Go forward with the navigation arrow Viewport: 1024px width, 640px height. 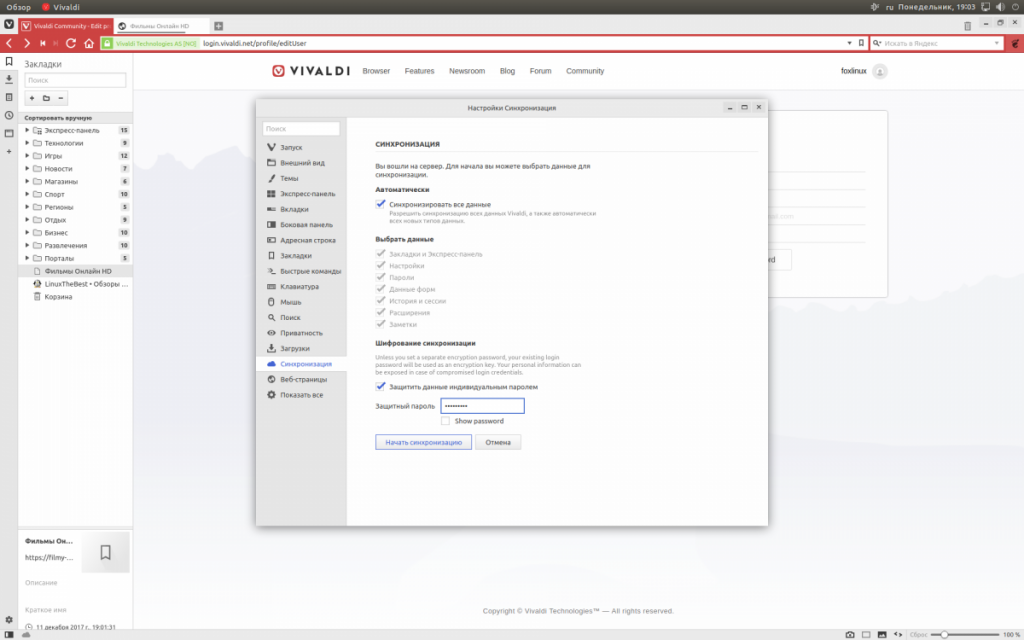coord(27,43)
